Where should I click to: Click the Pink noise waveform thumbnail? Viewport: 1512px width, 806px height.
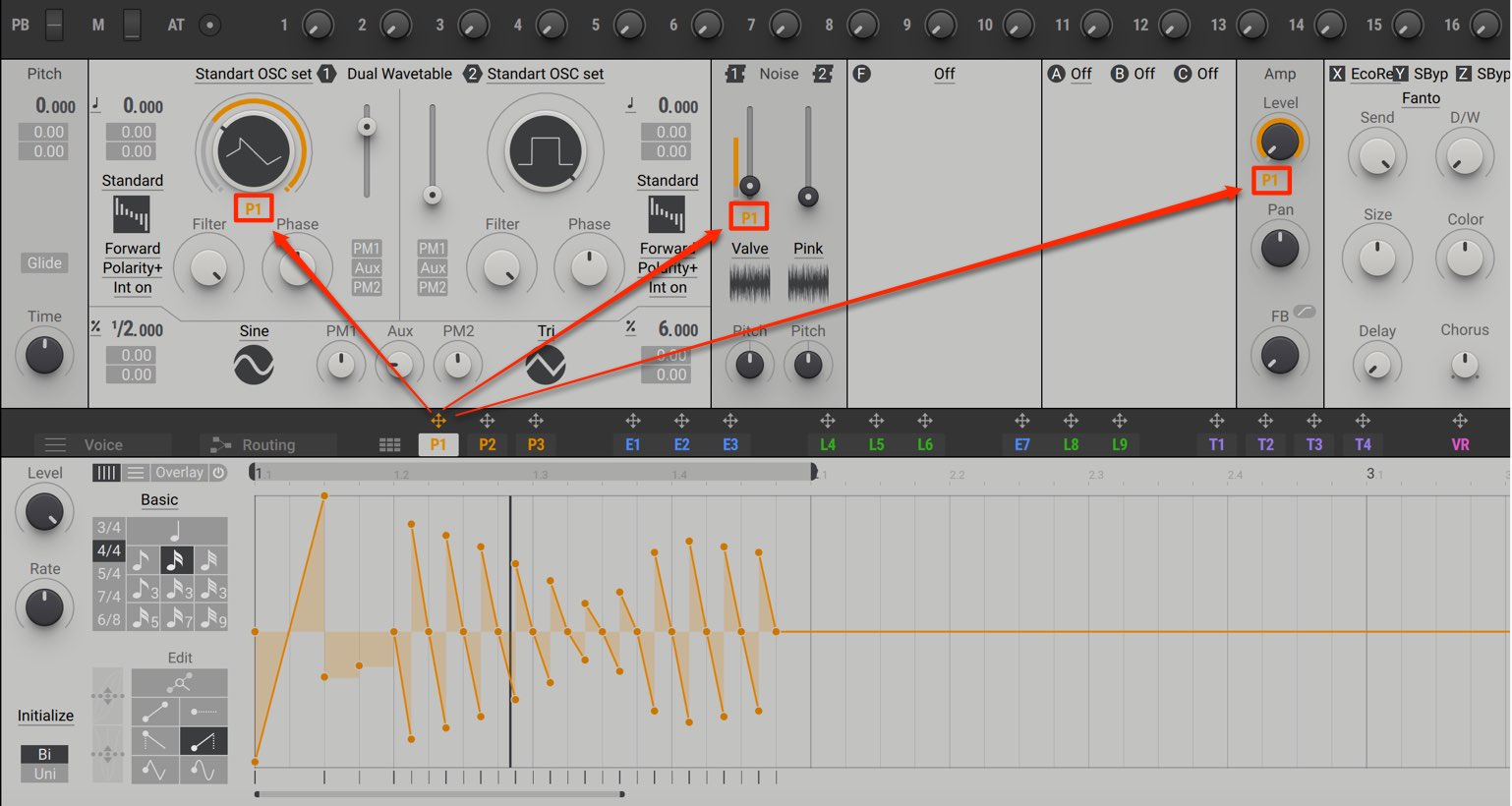click(808, 283)
